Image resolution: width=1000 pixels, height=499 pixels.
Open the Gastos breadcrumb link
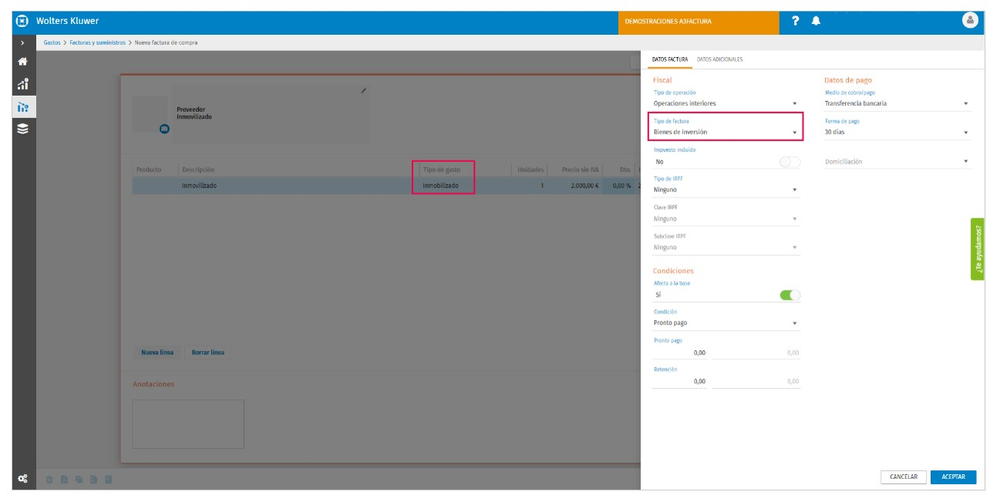point(52,43)
